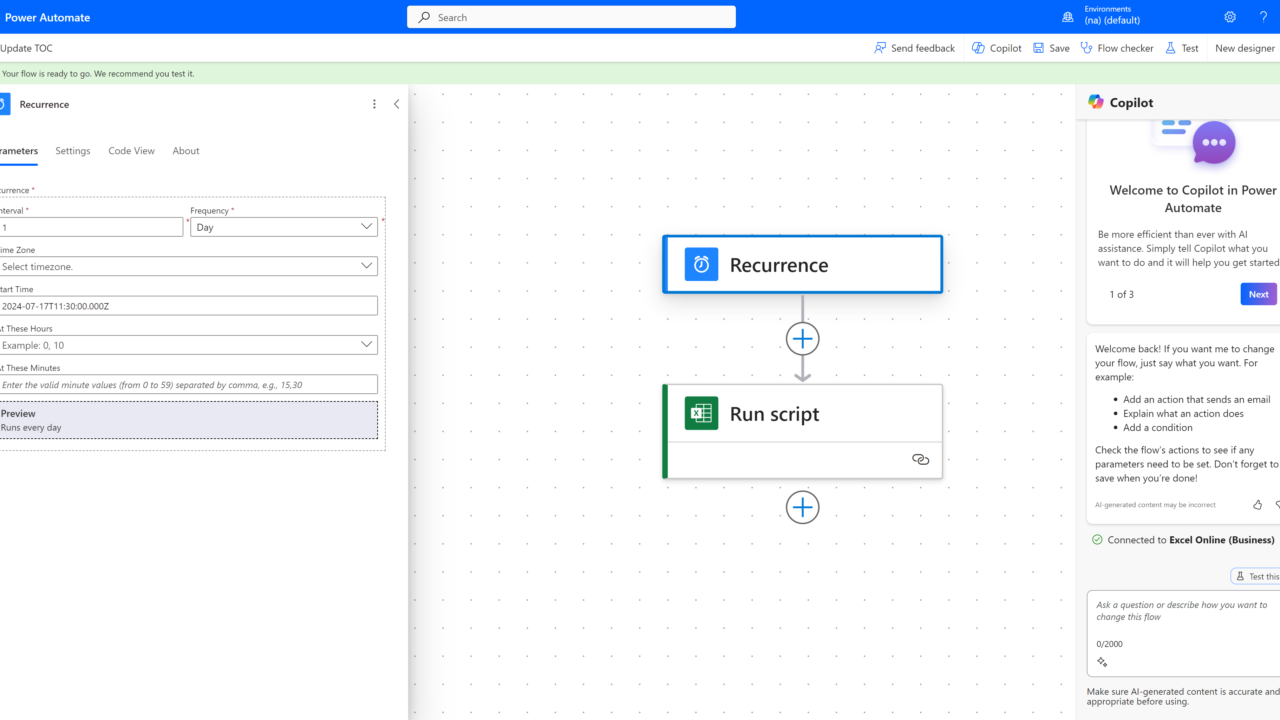Viewport: 1280px width, 720px height.
Task: Click the Interval input field
Action: [x=90, y=227]
